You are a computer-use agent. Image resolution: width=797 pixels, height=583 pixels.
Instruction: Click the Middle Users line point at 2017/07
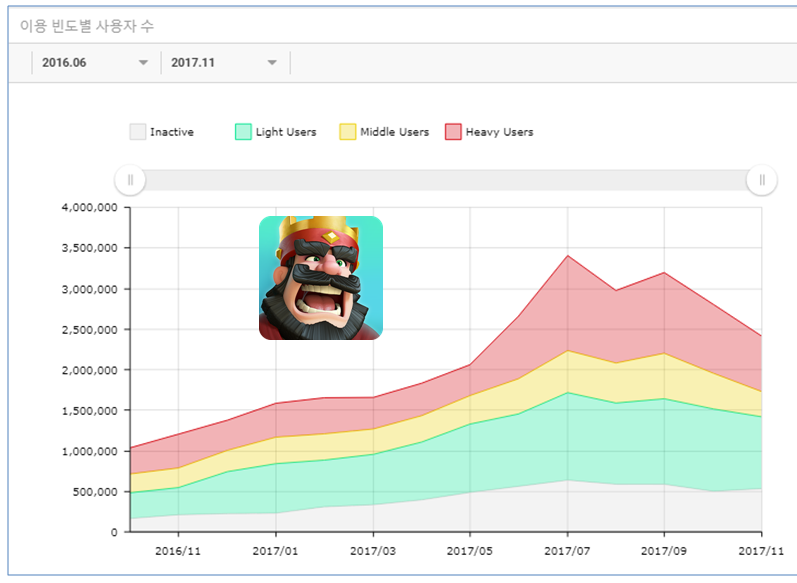(568, 350)
